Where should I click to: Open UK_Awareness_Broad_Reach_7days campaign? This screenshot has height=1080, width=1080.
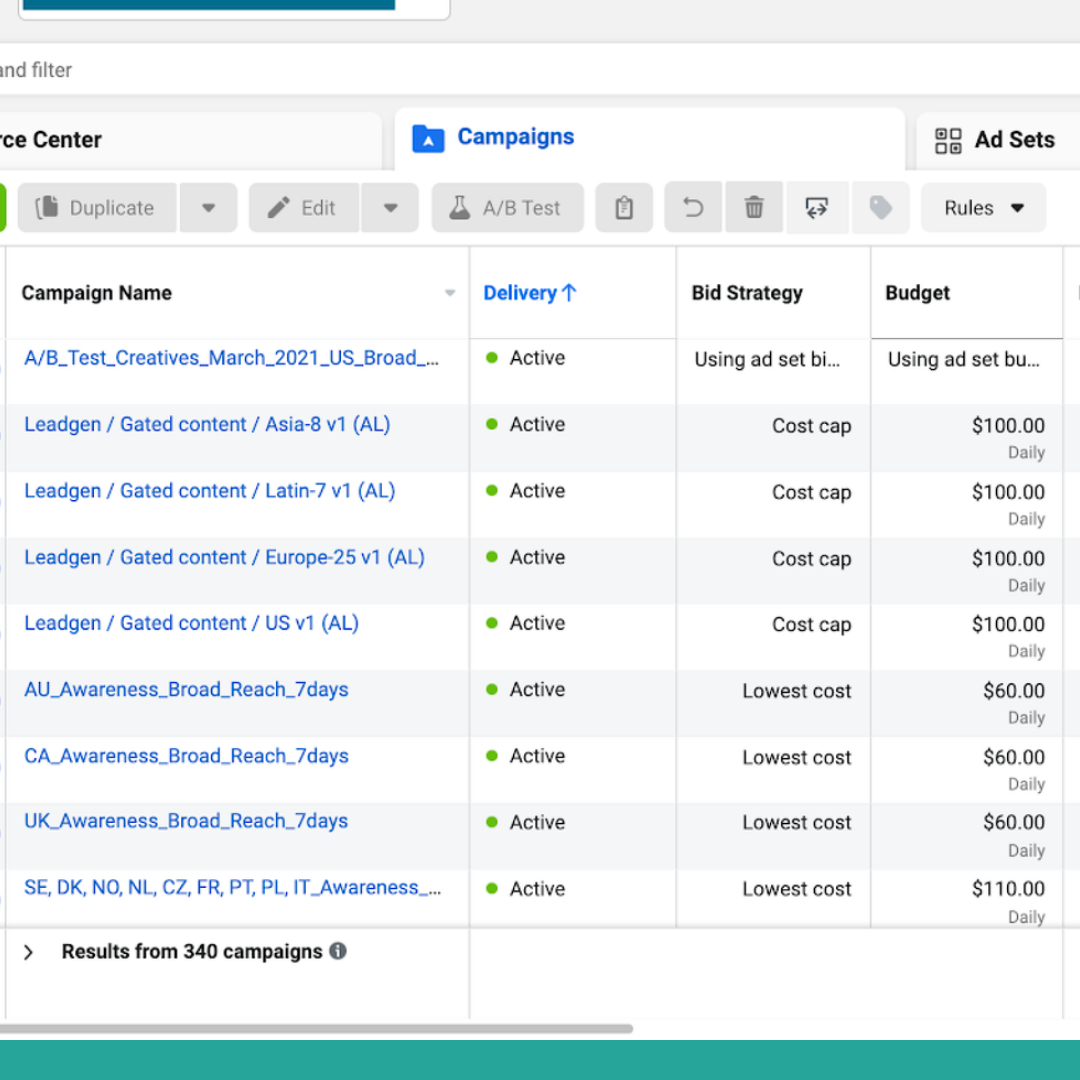[x=186, y=821]
